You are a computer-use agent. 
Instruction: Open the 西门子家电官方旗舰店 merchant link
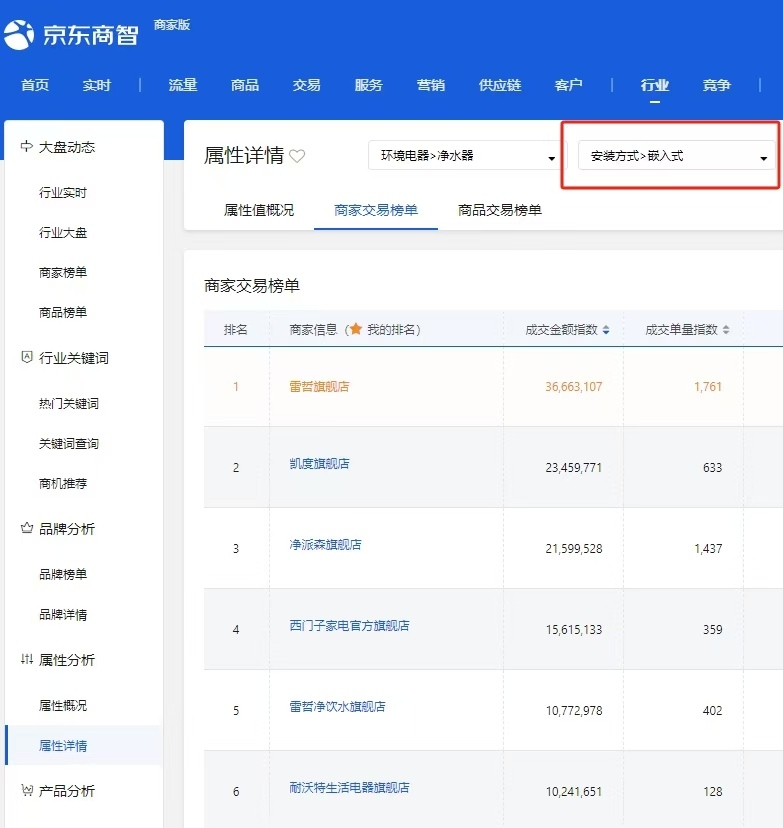click(349, 626)
